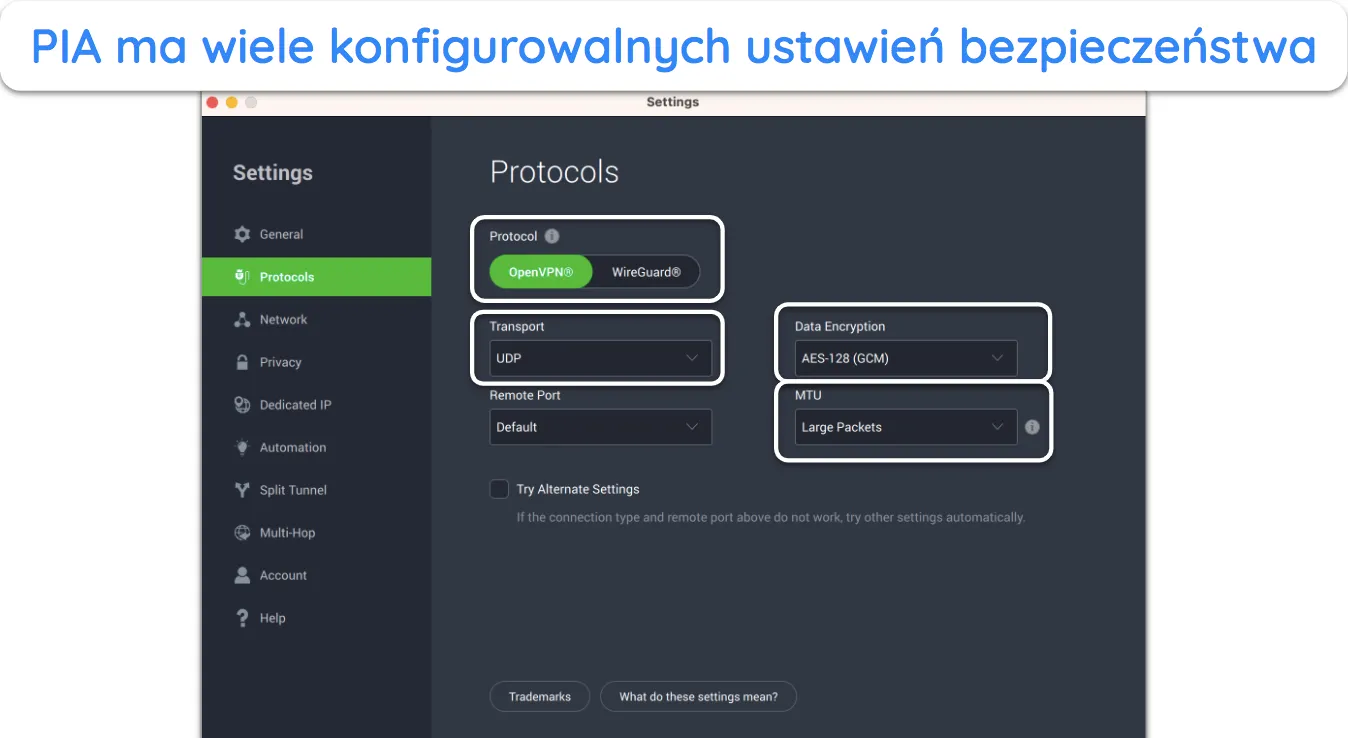1348x738 pixels.
Task: Click the Protocols page heading
Action: [554, 172]
